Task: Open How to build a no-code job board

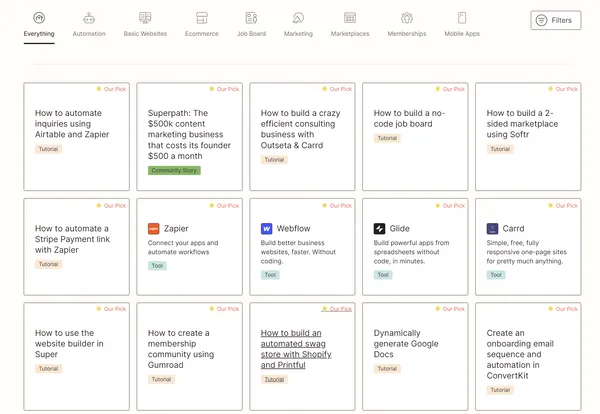Action: click(x=409, y=118)
